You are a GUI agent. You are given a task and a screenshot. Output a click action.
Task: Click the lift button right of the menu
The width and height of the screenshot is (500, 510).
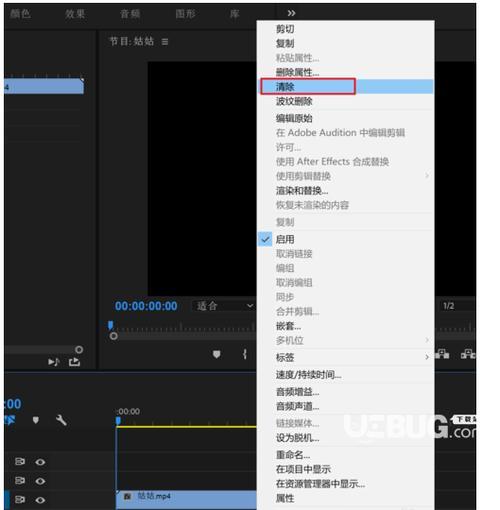pos(442,354)
